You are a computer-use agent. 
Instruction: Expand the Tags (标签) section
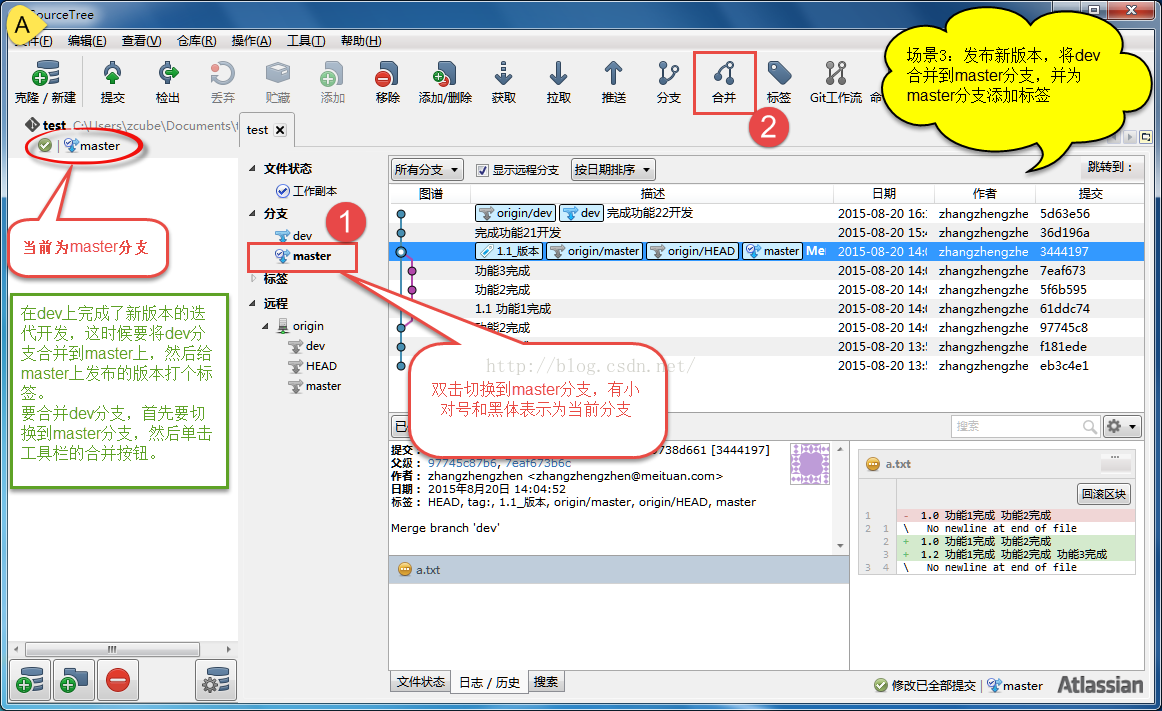tap(253, 278)
